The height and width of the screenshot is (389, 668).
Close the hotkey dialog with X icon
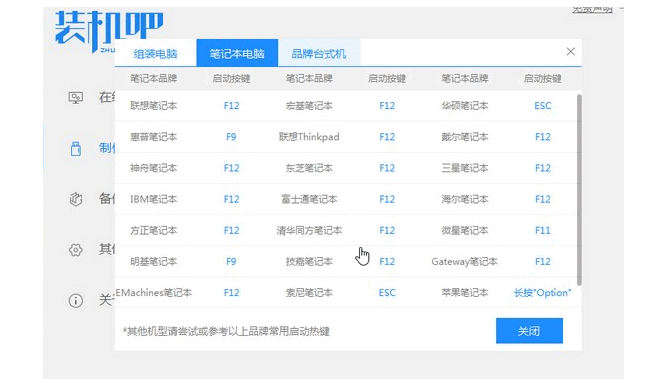pyautogui.click(x=570, y=52)
